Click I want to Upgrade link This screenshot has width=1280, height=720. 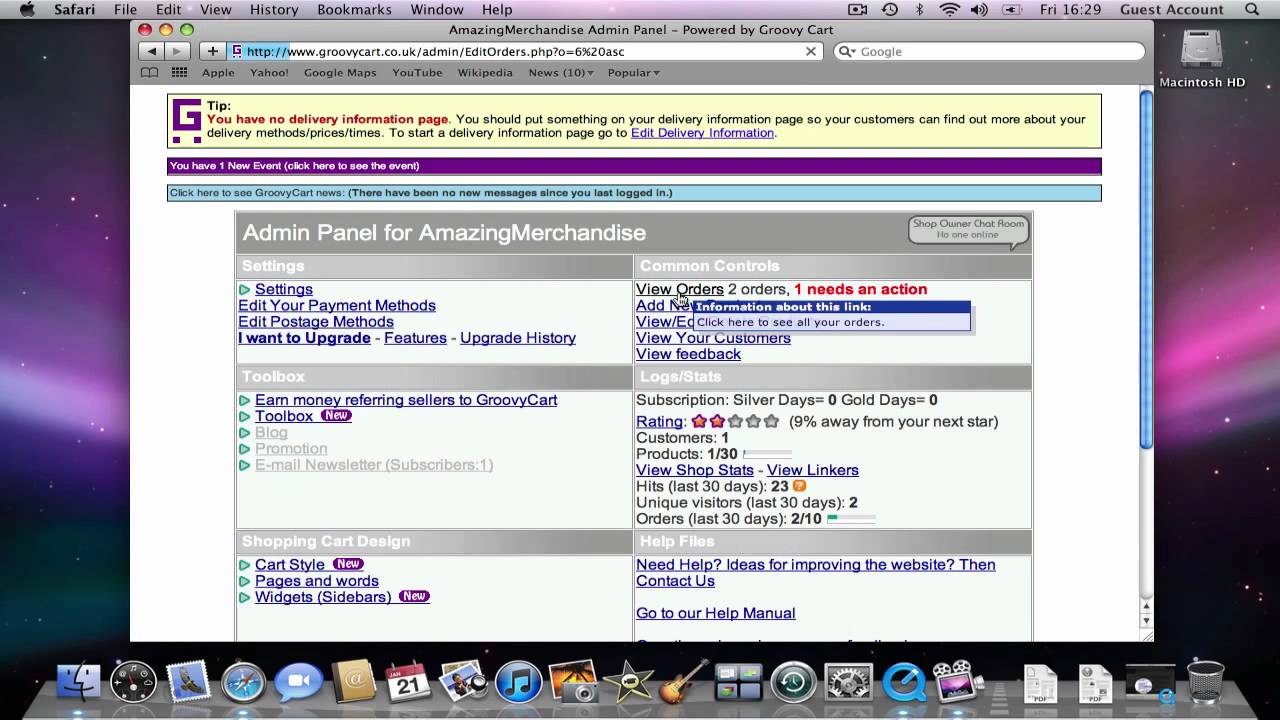[304, 338]
